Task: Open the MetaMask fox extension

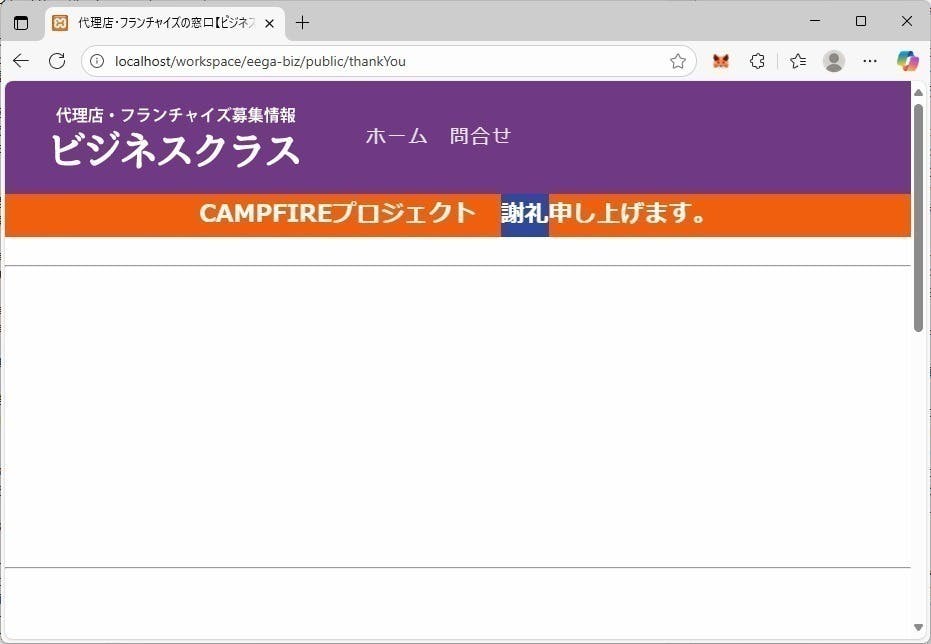Action: tap(721, 61)
